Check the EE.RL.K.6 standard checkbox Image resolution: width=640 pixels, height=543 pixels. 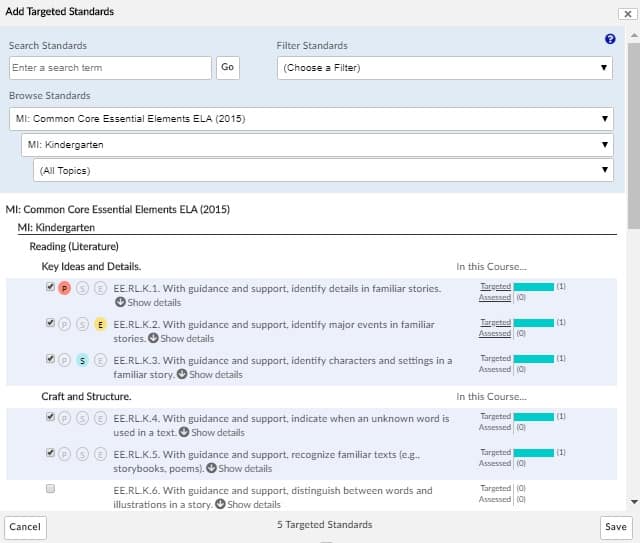[x=50, y=488]
